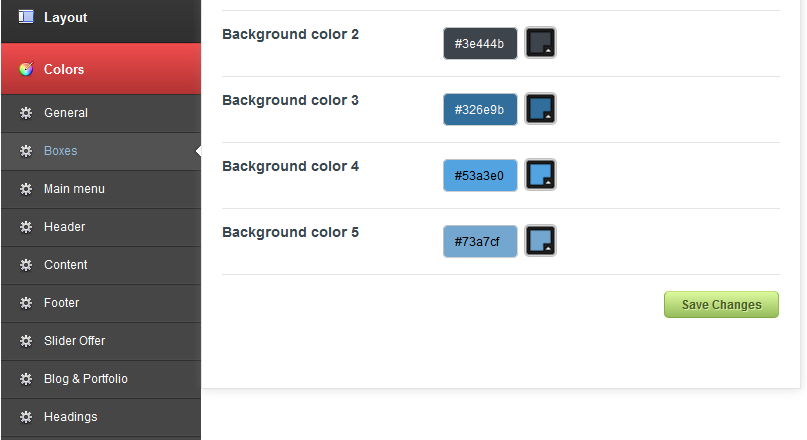Open color picker for Background color 5
The width and height of the screenshot is (807, 440).
[x=540, y=241]
